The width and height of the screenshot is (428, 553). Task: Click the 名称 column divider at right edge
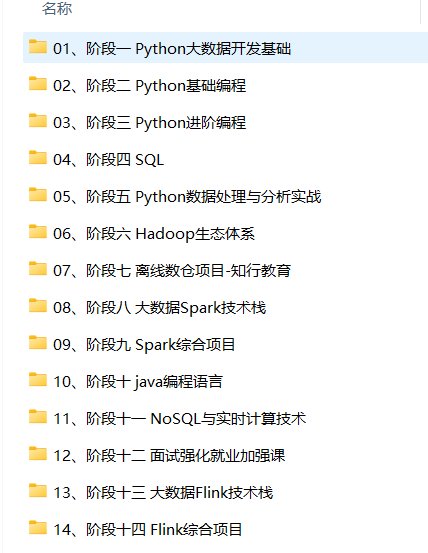point(421,12)
